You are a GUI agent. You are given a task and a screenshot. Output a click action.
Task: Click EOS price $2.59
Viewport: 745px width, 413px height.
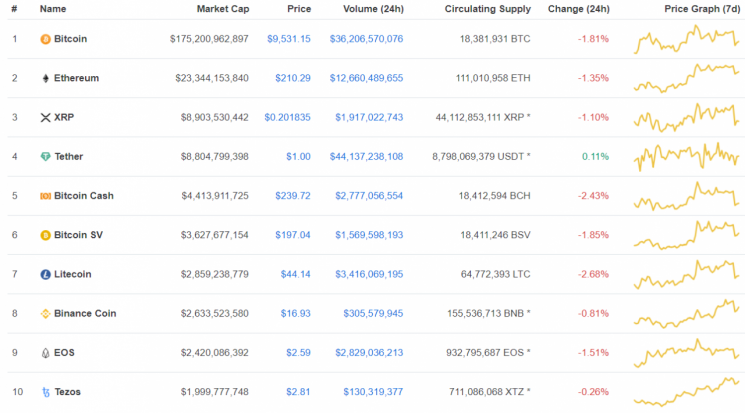click(298, 353)
